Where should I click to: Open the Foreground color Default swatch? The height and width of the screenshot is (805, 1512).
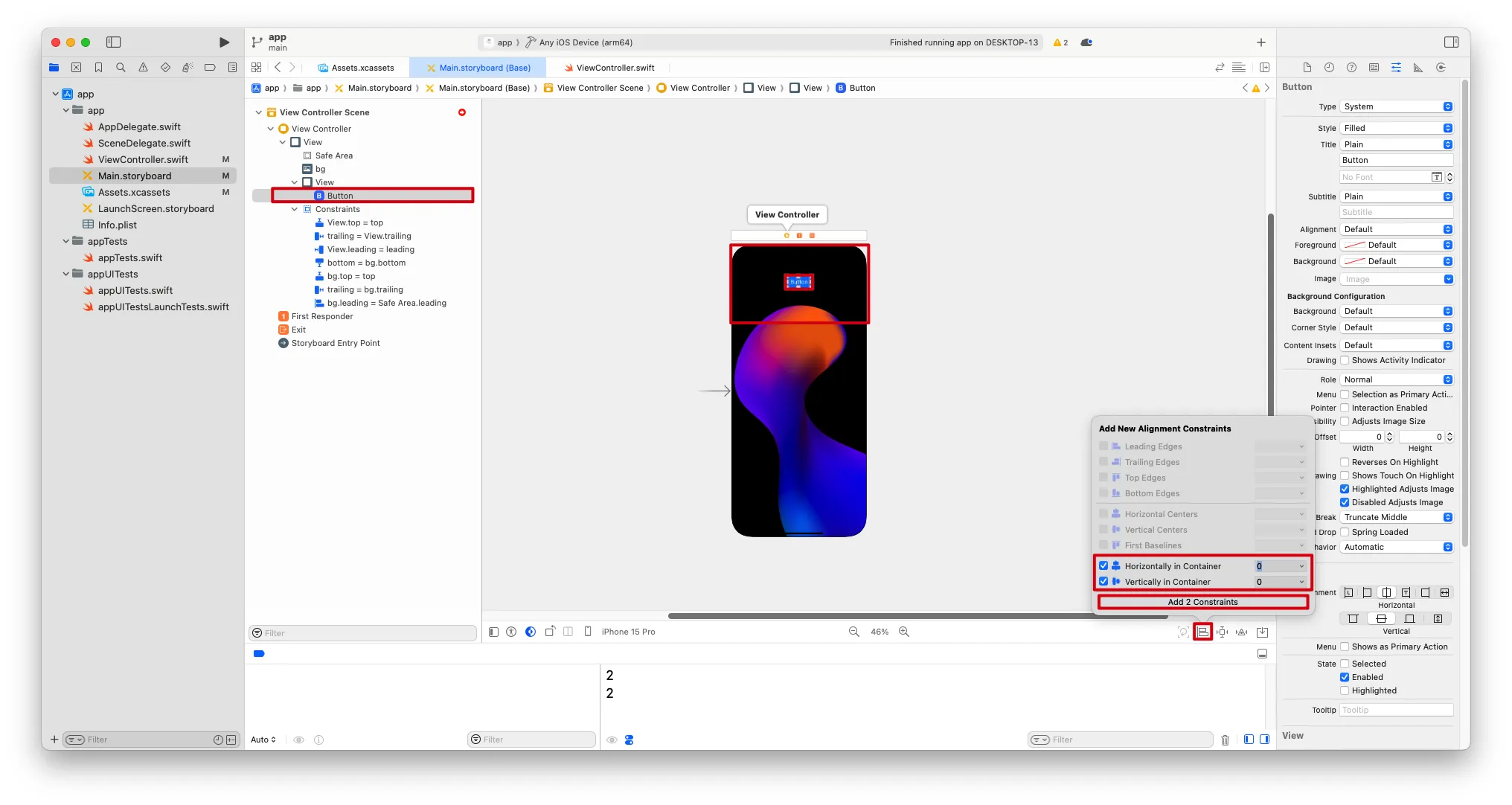tap(1397, 245)
